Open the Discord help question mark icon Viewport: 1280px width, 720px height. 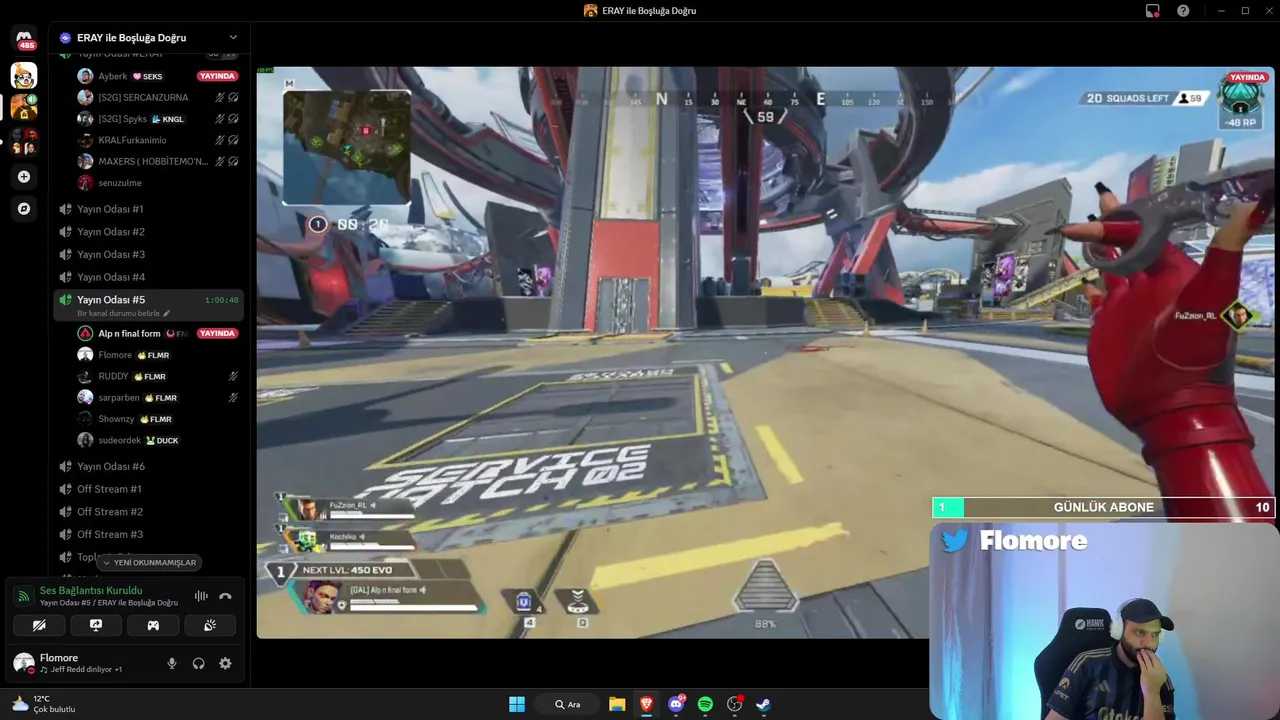point(1183,11)
